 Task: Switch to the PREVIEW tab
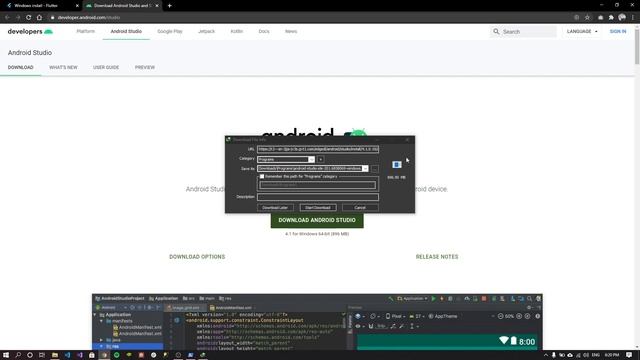click(x=145, y=67)
